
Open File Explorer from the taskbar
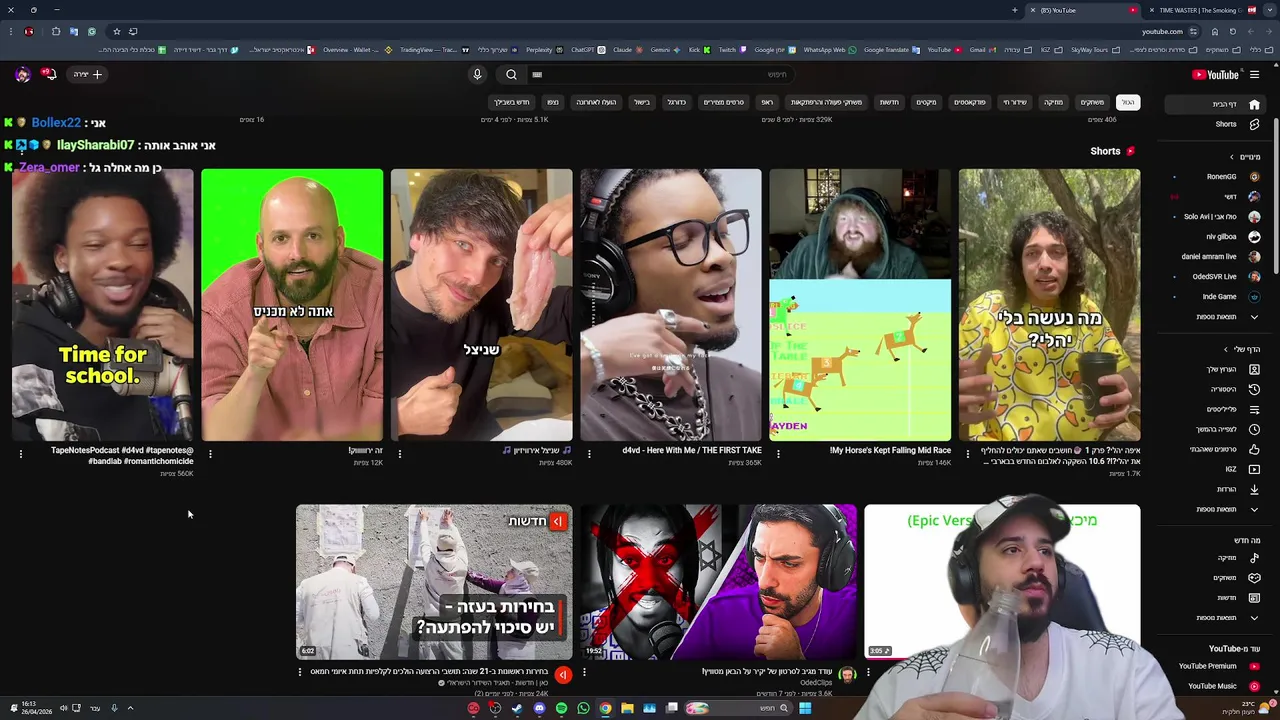click(627, 708)
